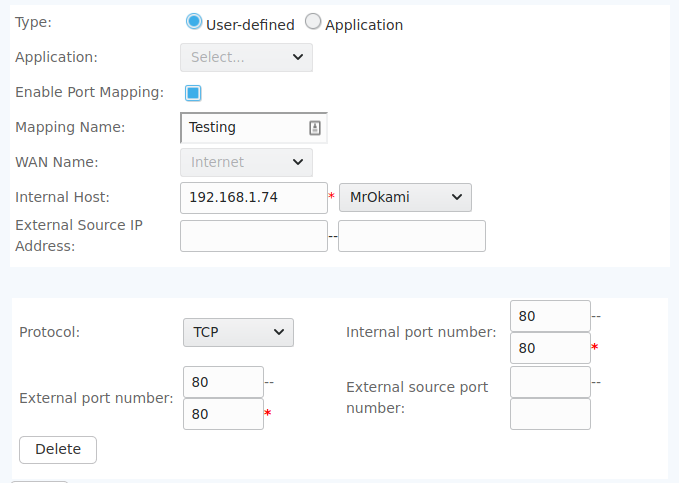679x483 pixels.
Task: Click the partially visible button below Delete
Action: (x=40, y=480)
